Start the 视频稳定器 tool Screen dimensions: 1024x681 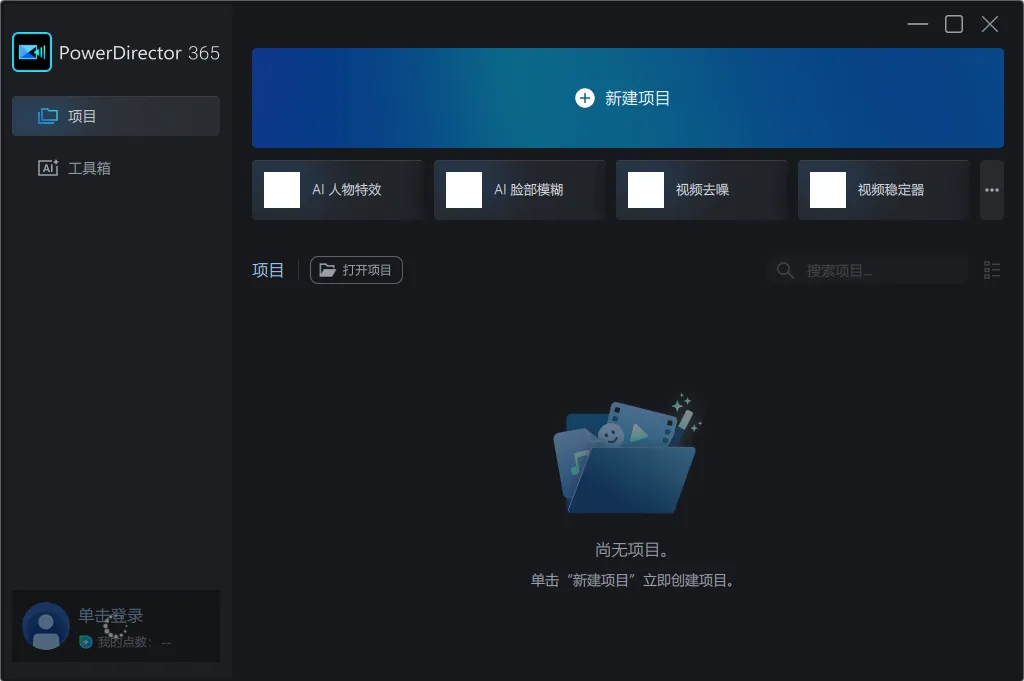click(x=884, y=190)
